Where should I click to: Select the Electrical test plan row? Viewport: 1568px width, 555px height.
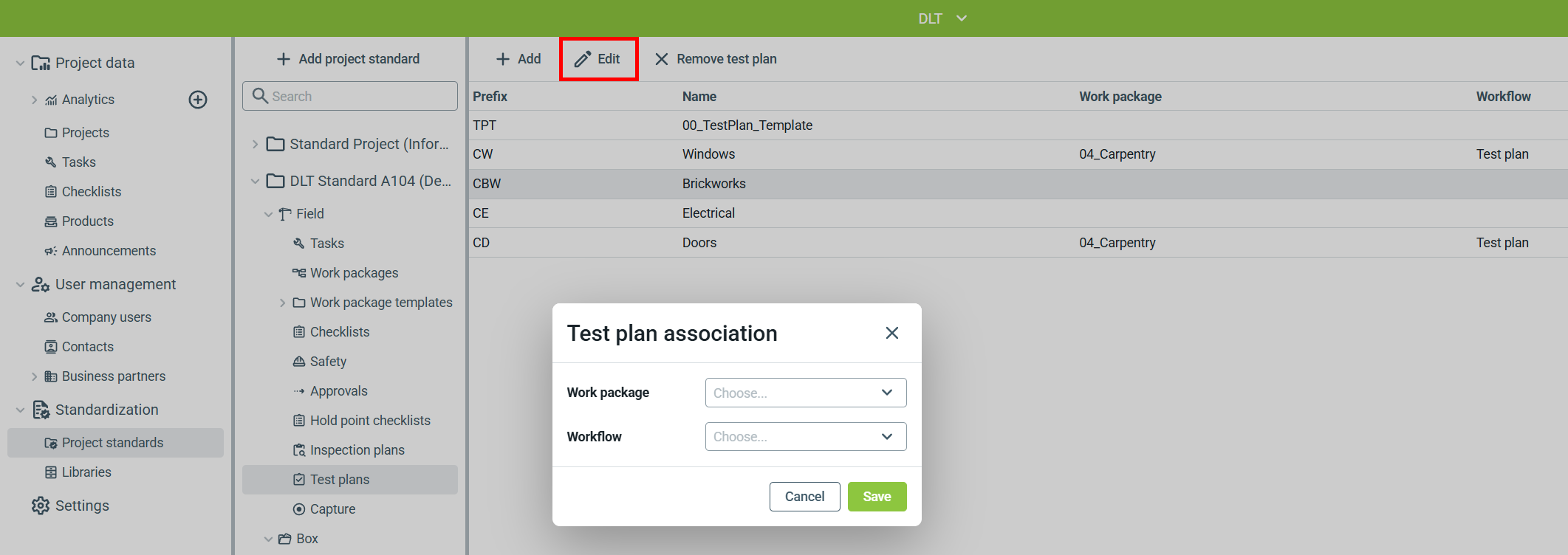(x=709, y=213)
